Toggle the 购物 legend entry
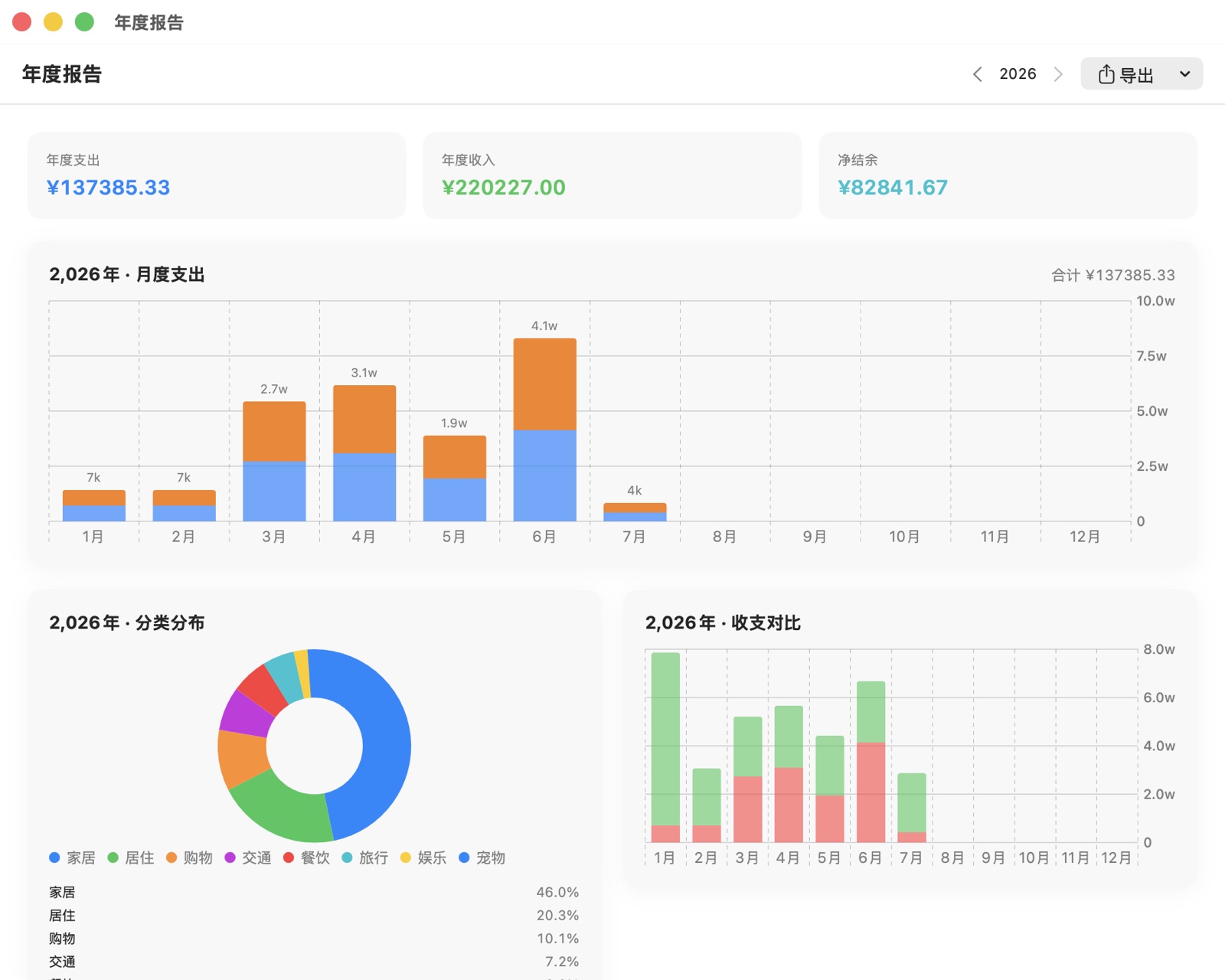 pyautogui.click(x=189, y=857)
